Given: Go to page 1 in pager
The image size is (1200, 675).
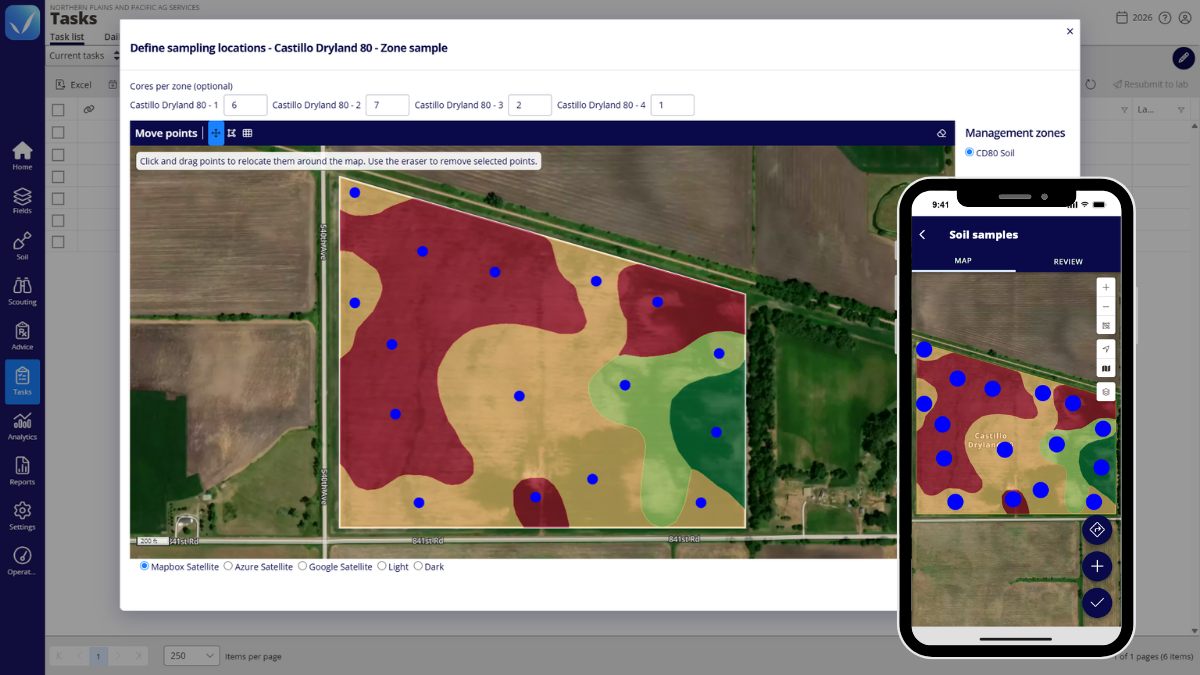Looking at the screenshot, I should pos(98,656).
